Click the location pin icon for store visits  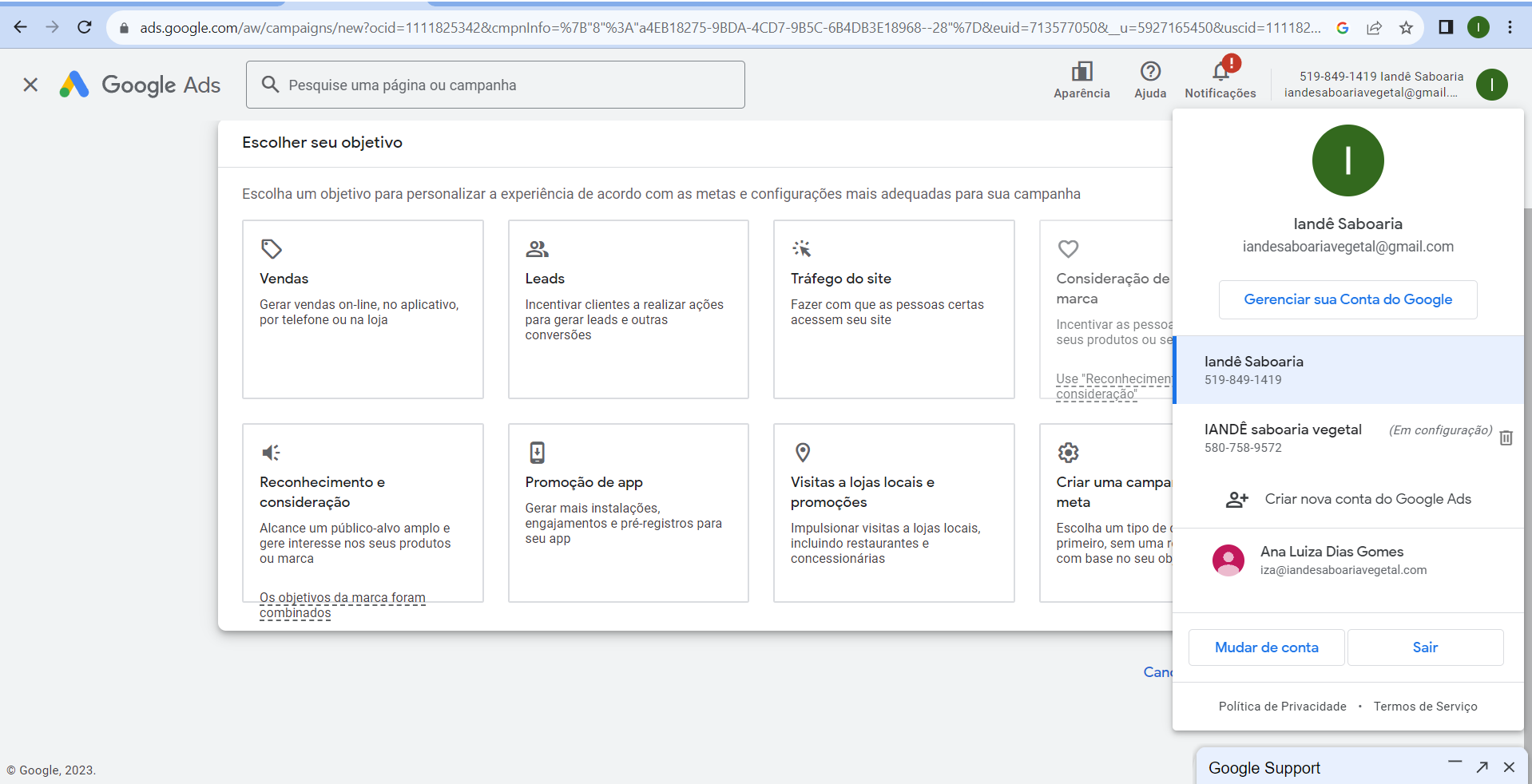click(803, 453)
